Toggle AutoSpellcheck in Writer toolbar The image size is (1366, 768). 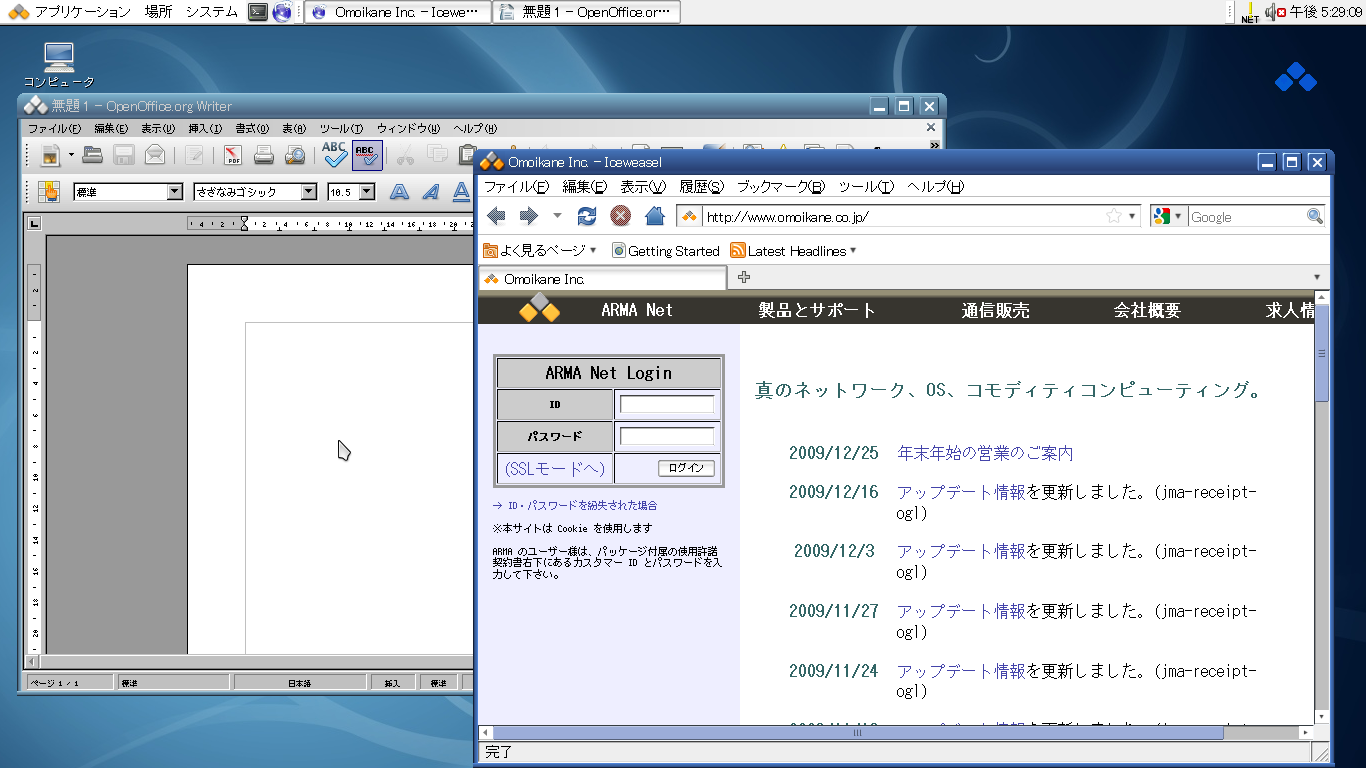367,155
